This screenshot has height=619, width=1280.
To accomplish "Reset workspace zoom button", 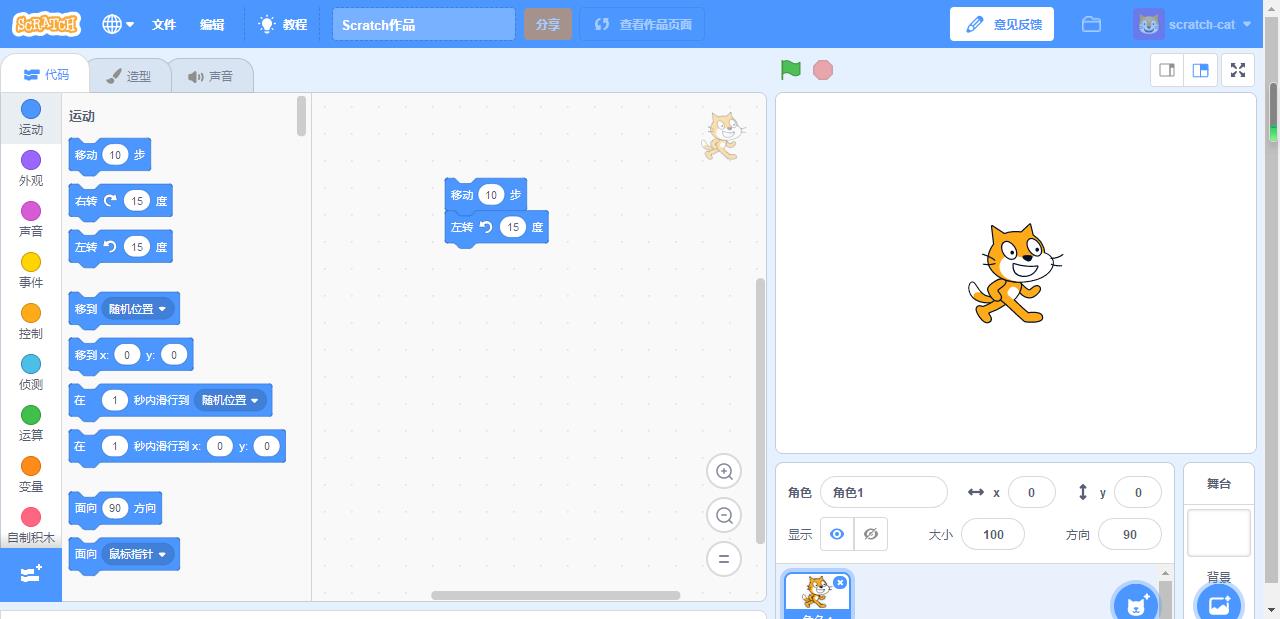I will (x=724, y=559).
